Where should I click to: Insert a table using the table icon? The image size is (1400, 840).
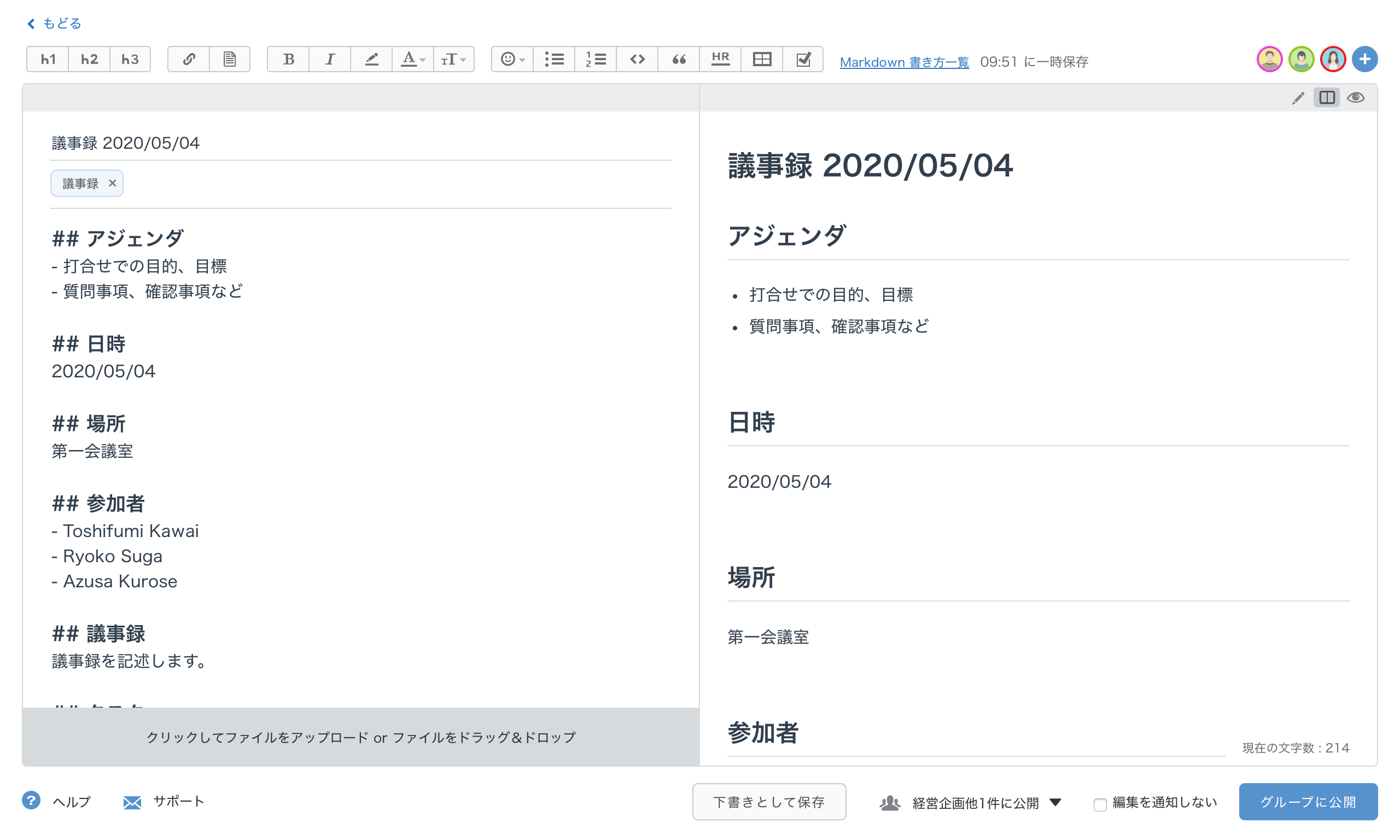pyautogui.click(x=762, y=60)
